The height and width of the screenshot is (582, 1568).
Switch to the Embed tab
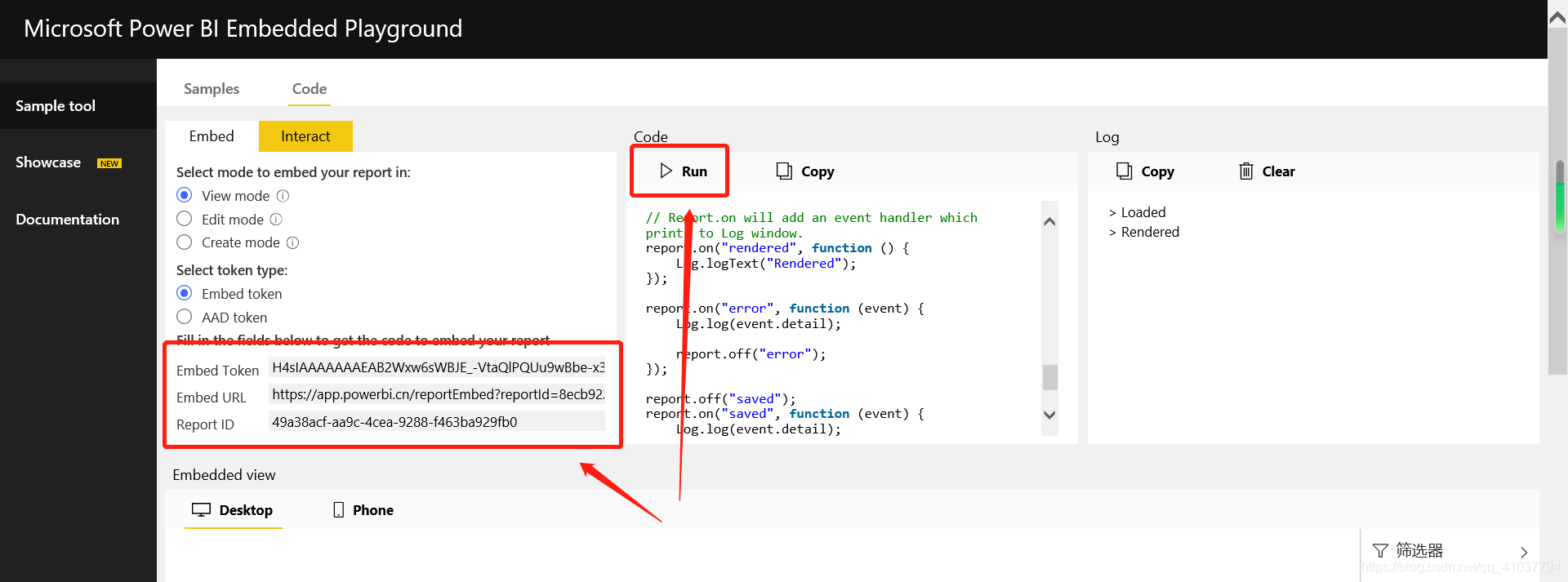pyautogui.click(x=212, y=136)
